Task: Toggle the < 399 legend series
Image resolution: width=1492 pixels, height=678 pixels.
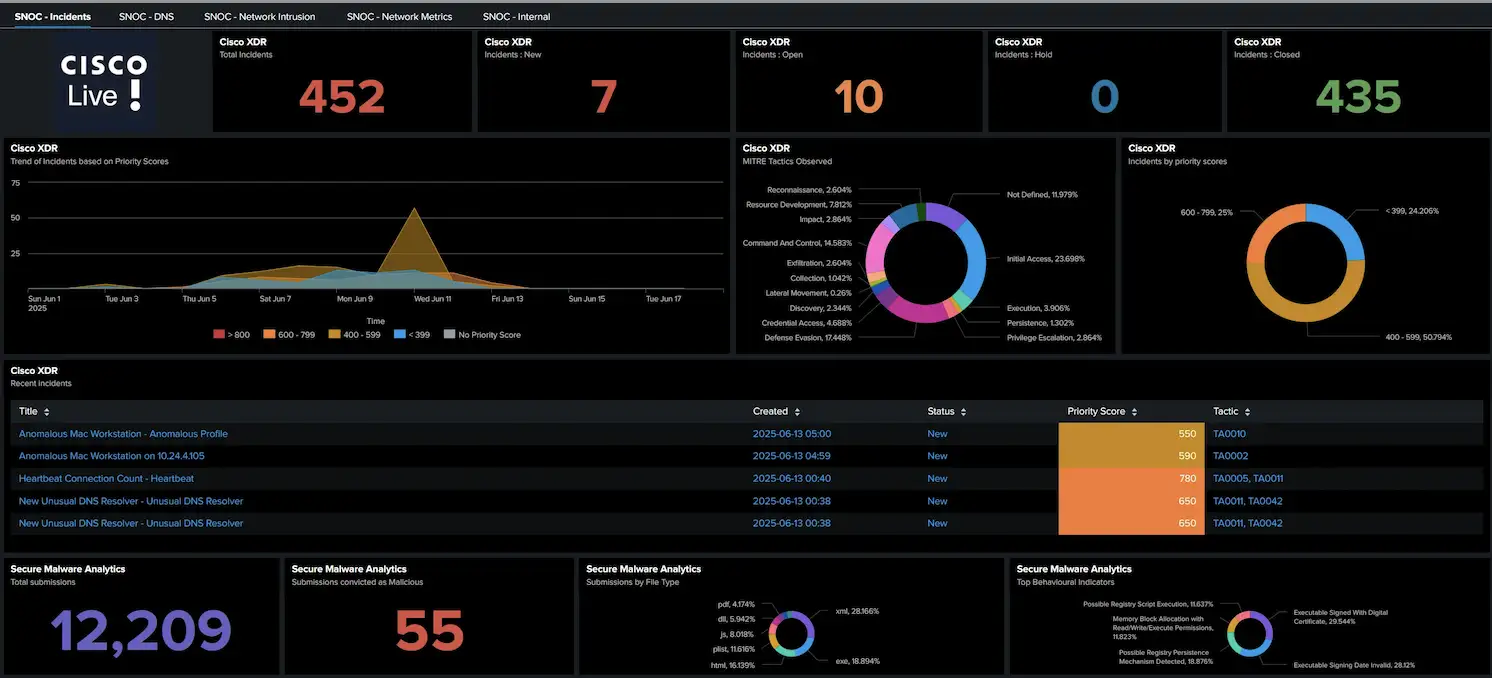Action: [411, 335]
